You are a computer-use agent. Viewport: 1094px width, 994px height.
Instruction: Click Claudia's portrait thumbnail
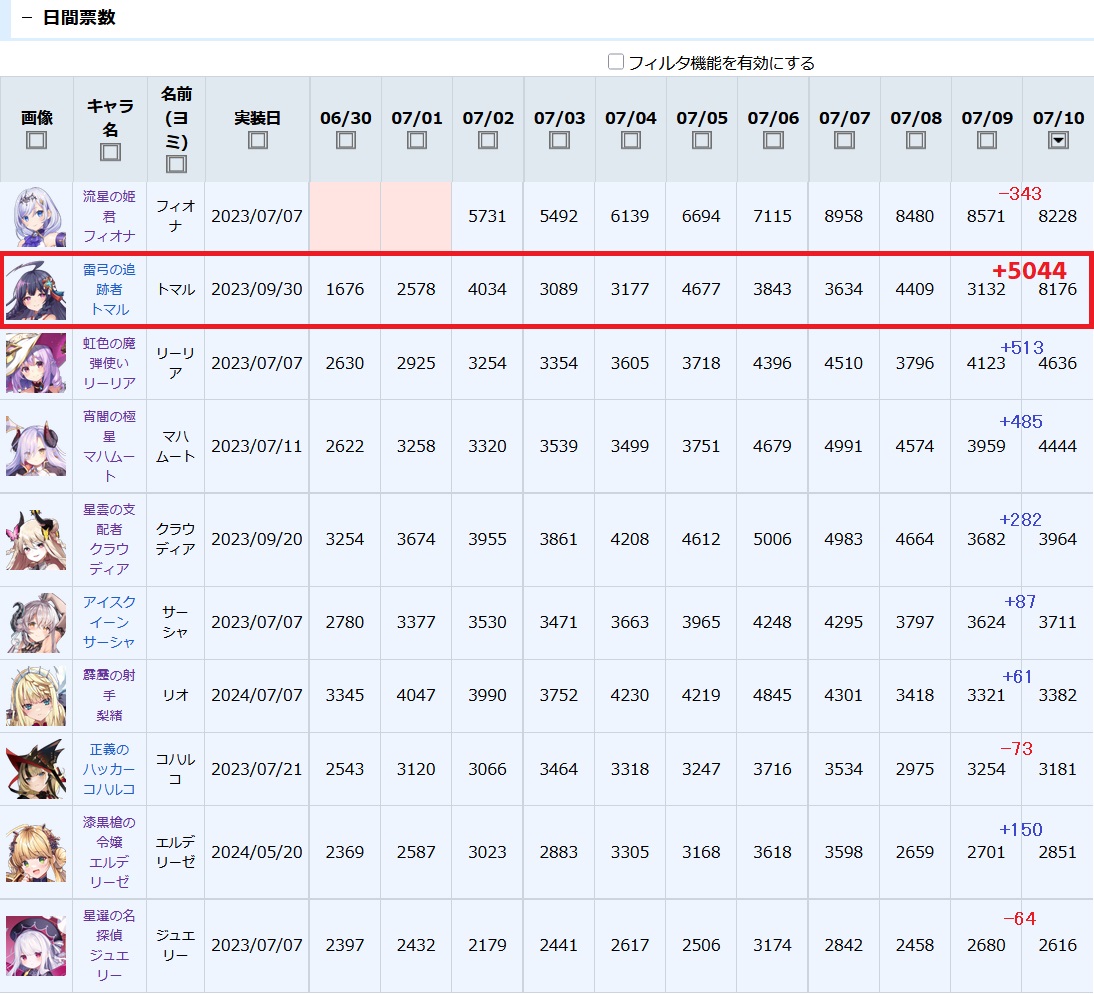click(x=36, y=539)
